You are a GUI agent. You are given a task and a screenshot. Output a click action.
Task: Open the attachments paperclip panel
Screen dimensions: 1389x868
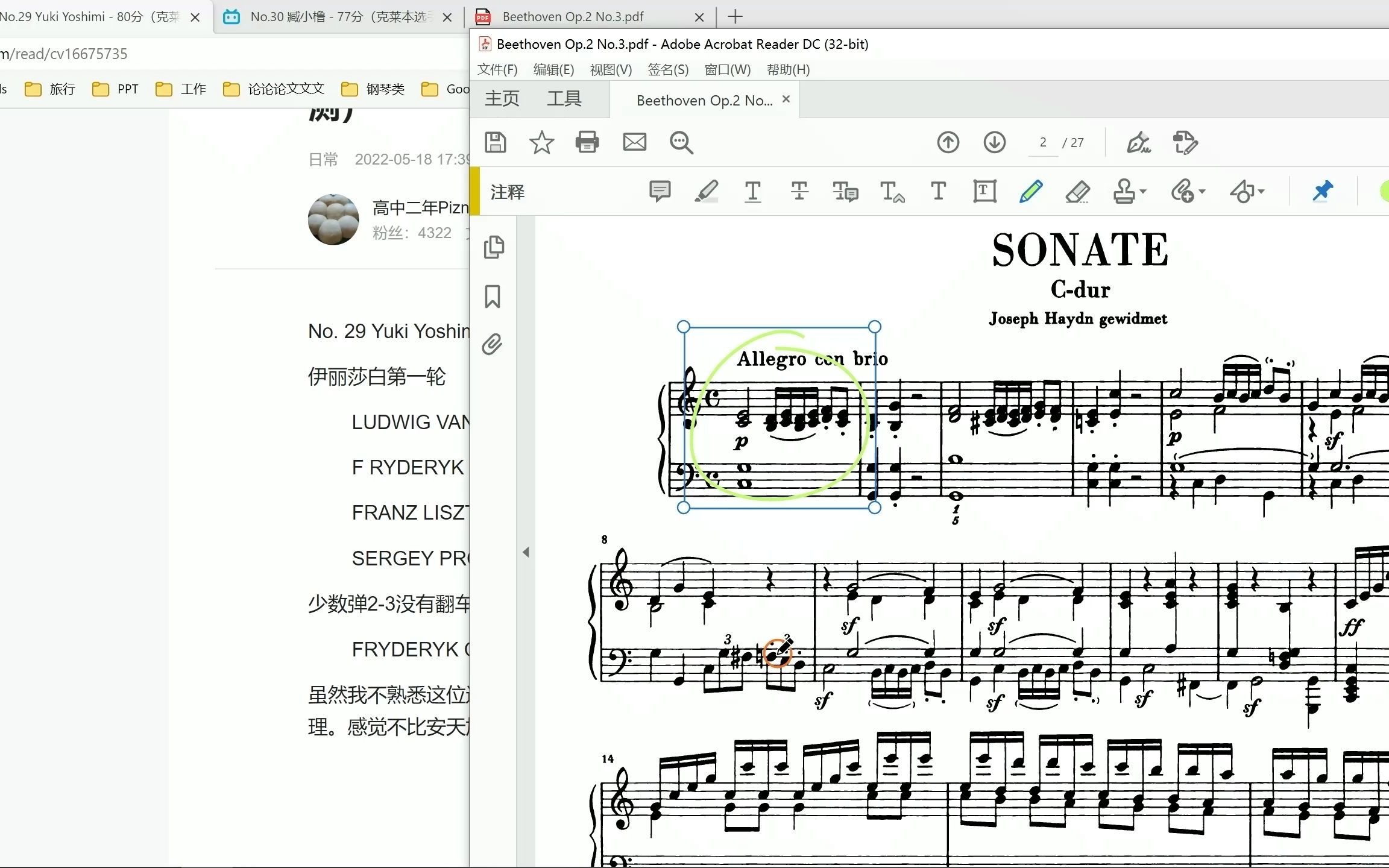(x=492, y=344)
